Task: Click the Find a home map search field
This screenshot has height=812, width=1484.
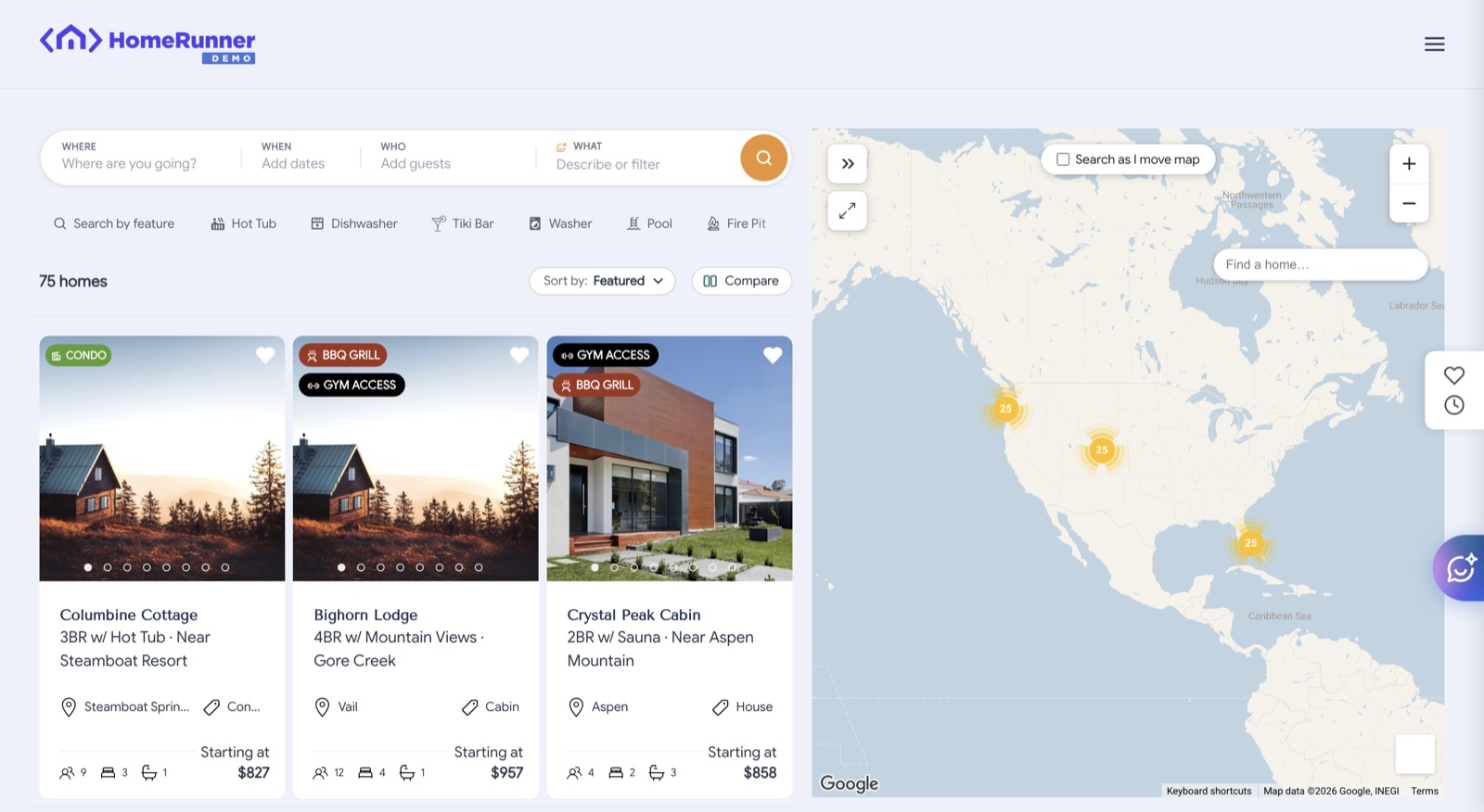Action: point(1320,264)
